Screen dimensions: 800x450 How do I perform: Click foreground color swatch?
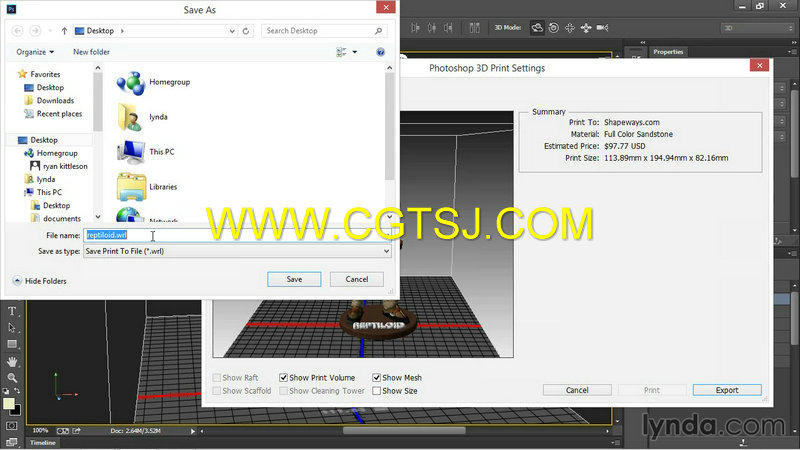[9, 404]
